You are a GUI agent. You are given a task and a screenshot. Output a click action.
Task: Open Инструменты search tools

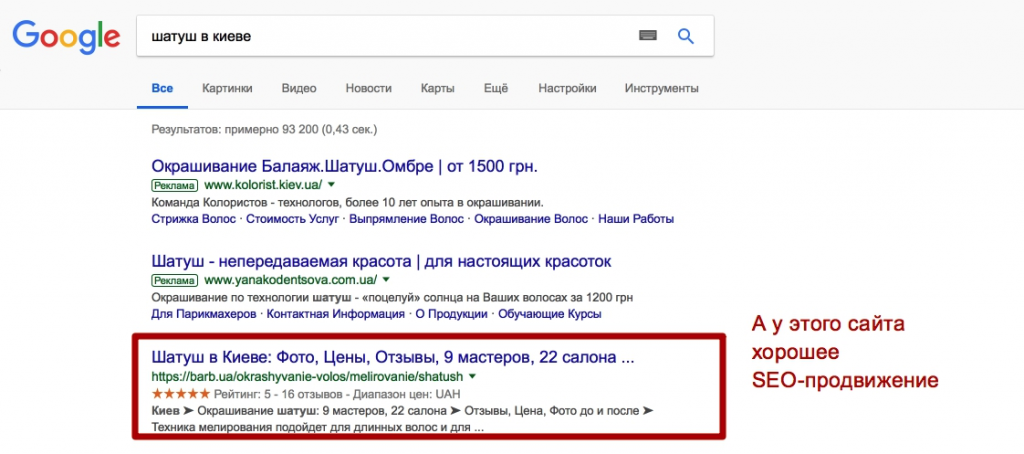pyautogui.click(x=662, y=88)
